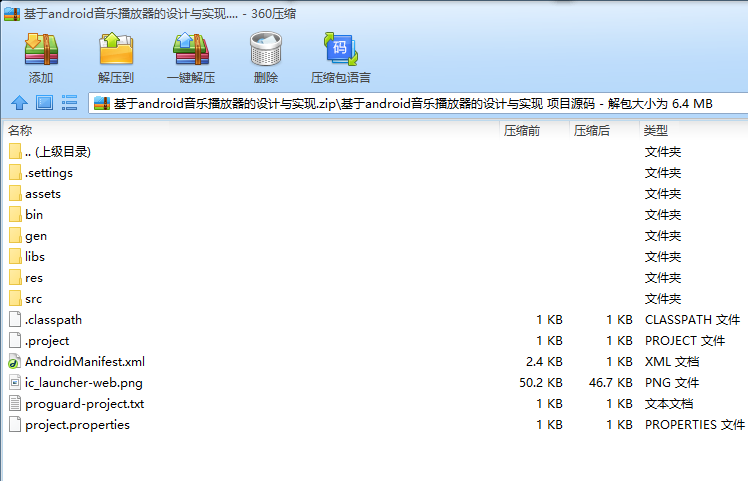Viewport: 748px width, 481px height.
Task: Select the "src" folder name
Action: click(x=33, y=299)
